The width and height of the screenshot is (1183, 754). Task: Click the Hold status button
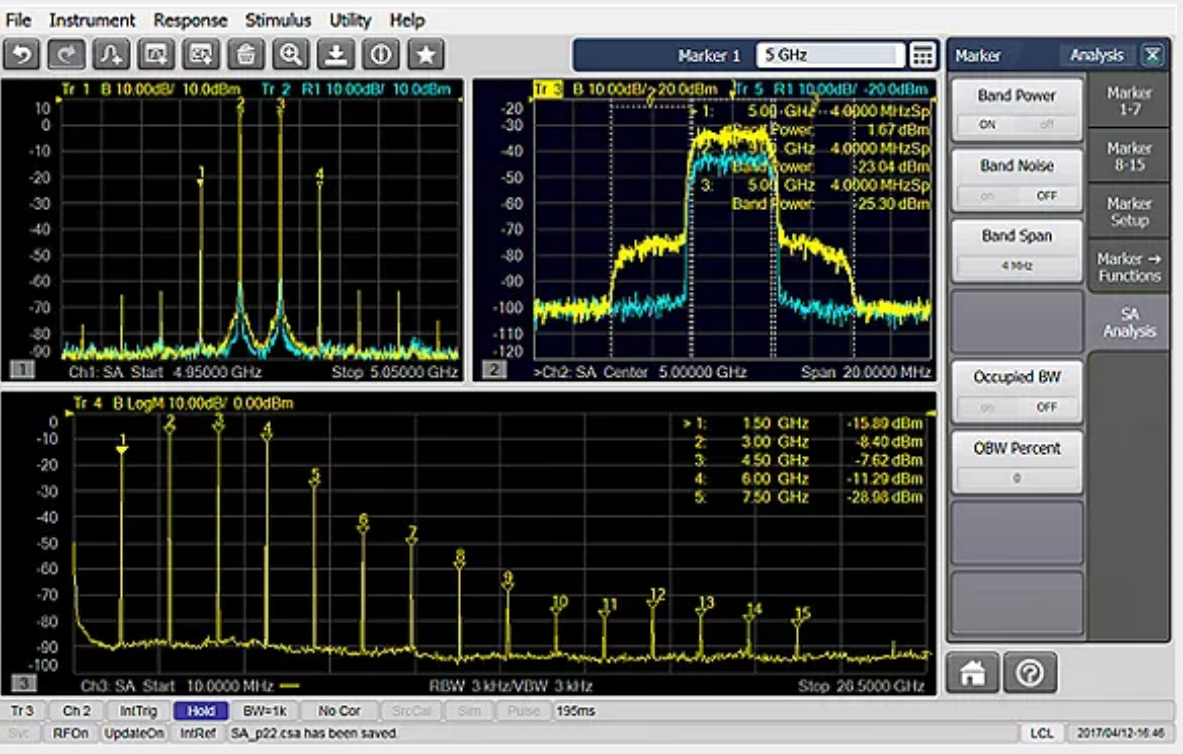coord(201,711)
